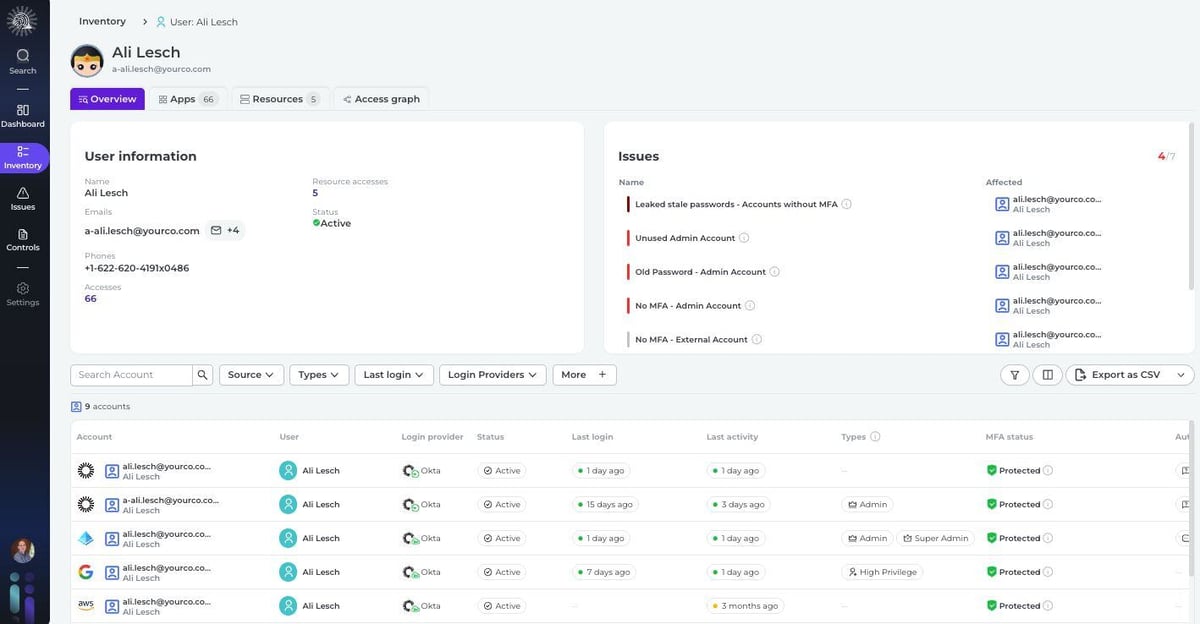Image resolution: width=1200 pixels, height=624 pixels.
Task: Click the blue diamond app icon in third row
Action: pyautogui.click(x=86, y=538)
